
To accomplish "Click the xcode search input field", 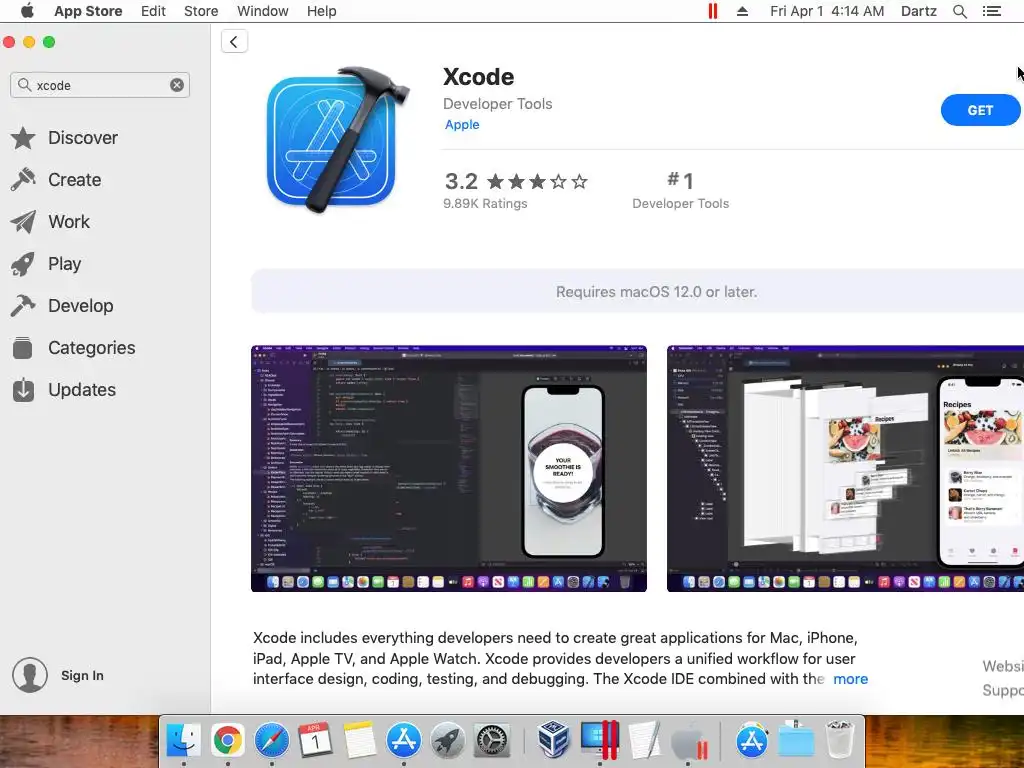I will tap(100, 85).
